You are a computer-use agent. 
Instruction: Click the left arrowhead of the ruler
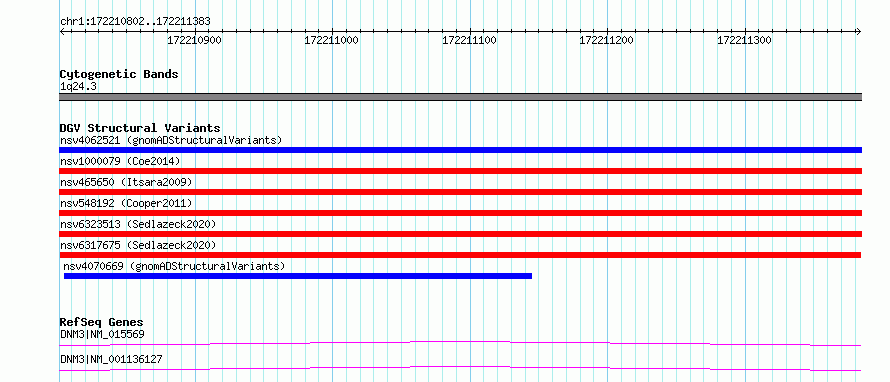(x=62, y=31)
